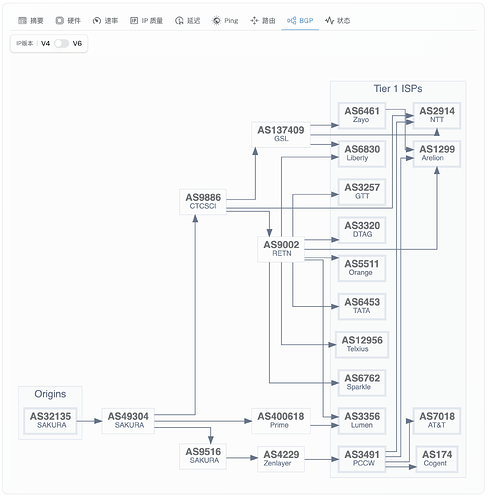Click the AS3491 PCCW node
This screenshot has width=488, height=500.
tap(362, 459)
